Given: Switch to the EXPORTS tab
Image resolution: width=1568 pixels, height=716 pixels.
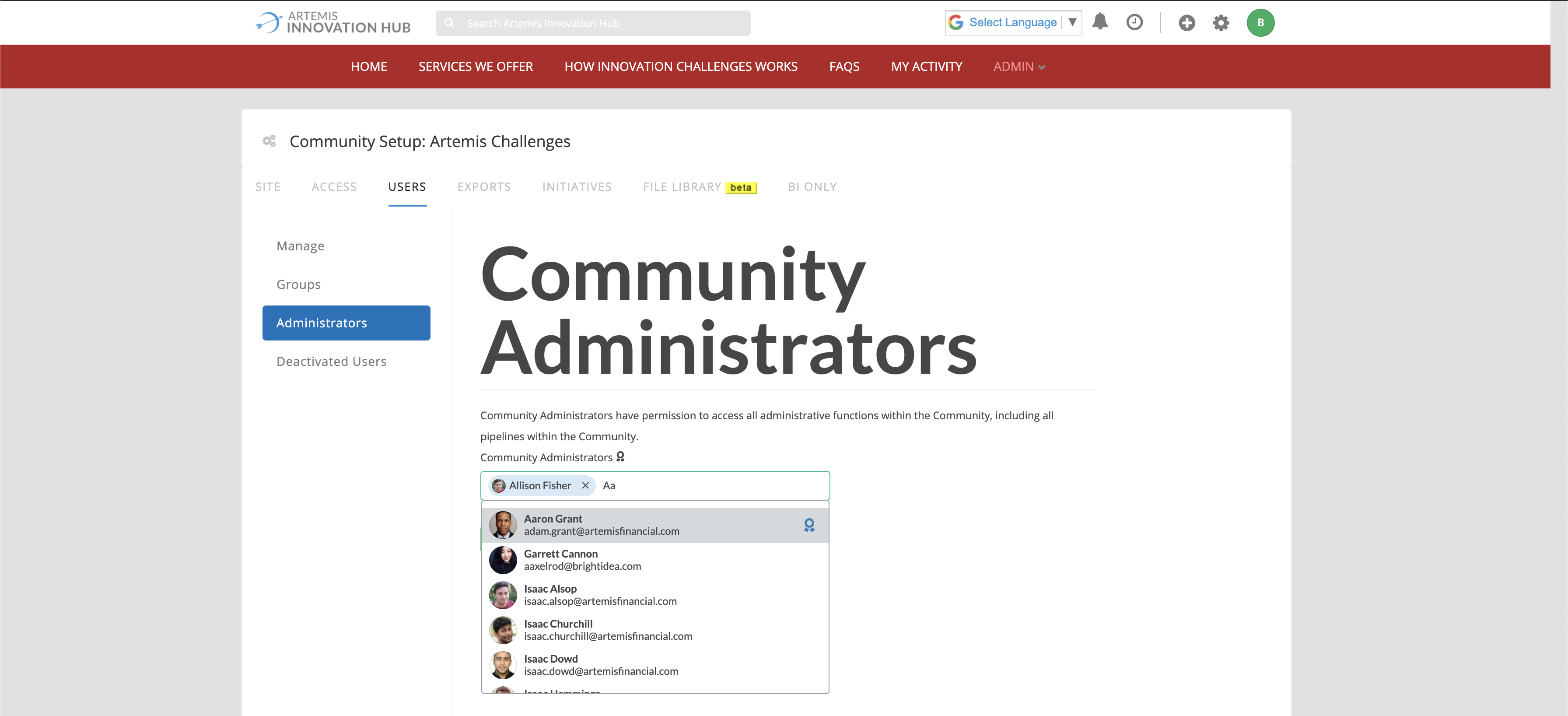Looking at the screenshot, I should pos(484,186).
